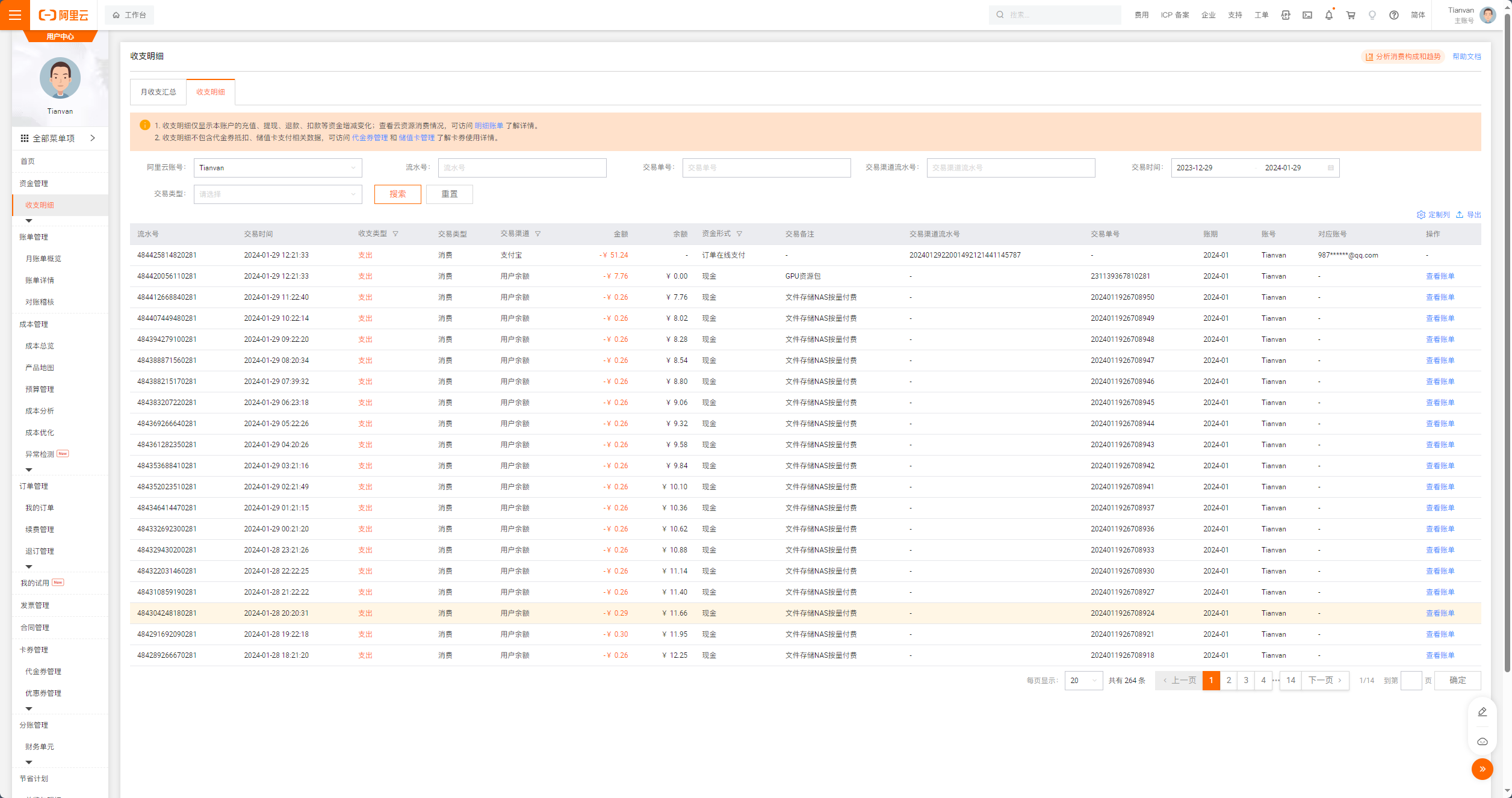Click the 重置 reset button
This screenshot has width=1512, height=798.
(449, 194)
